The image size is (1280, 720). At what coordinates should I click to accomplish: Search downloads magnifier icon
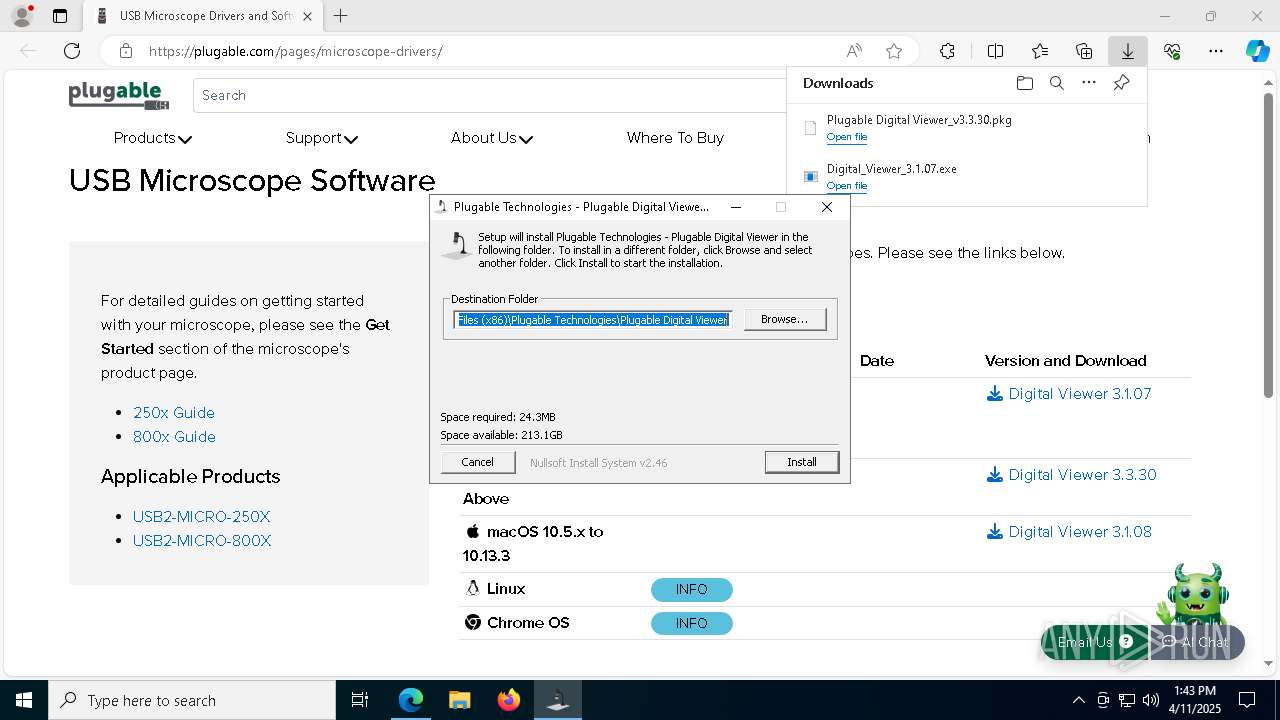point(1056,83)
